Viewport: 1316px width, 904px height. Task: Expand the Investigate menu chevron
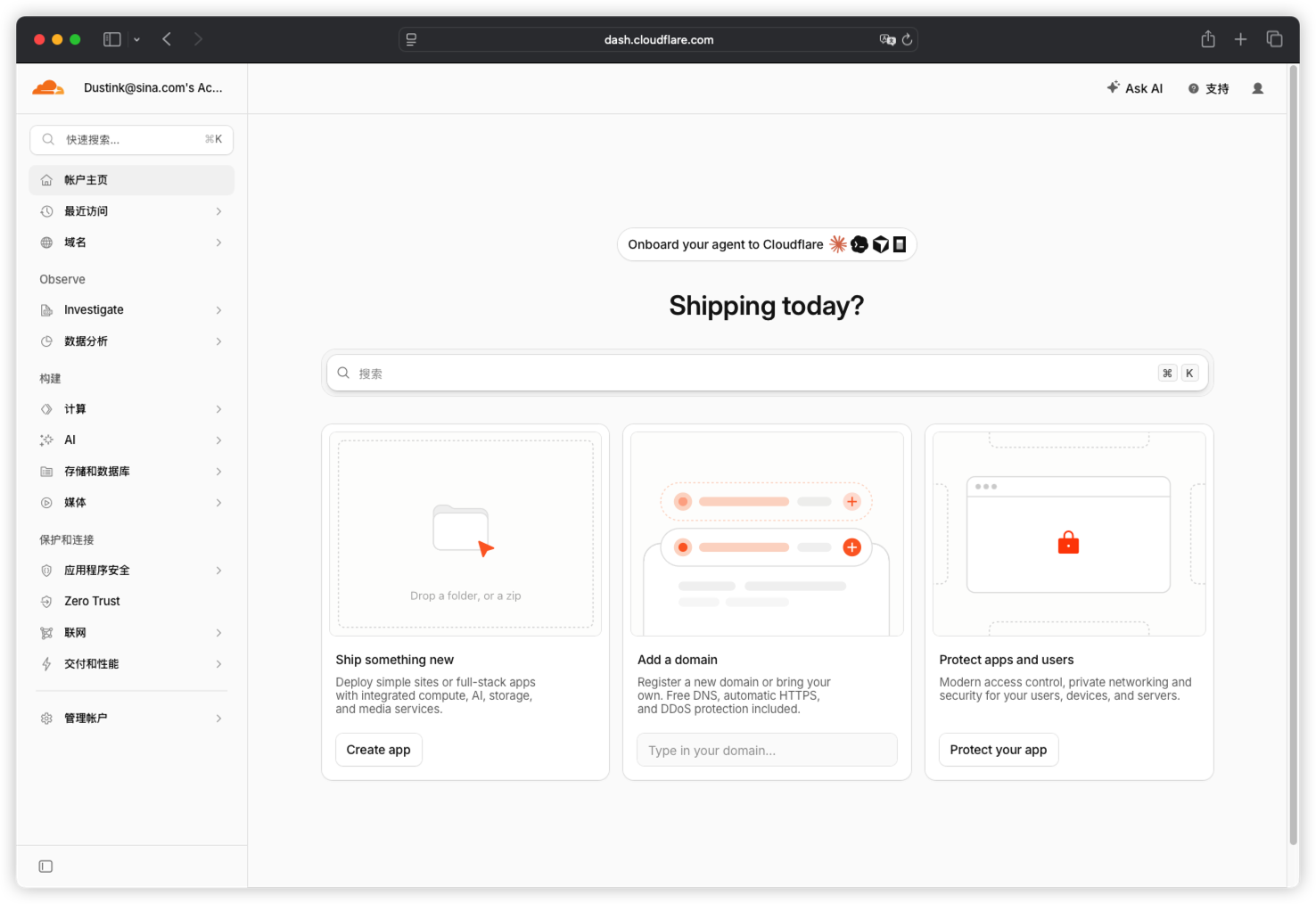tap(219, 310)
